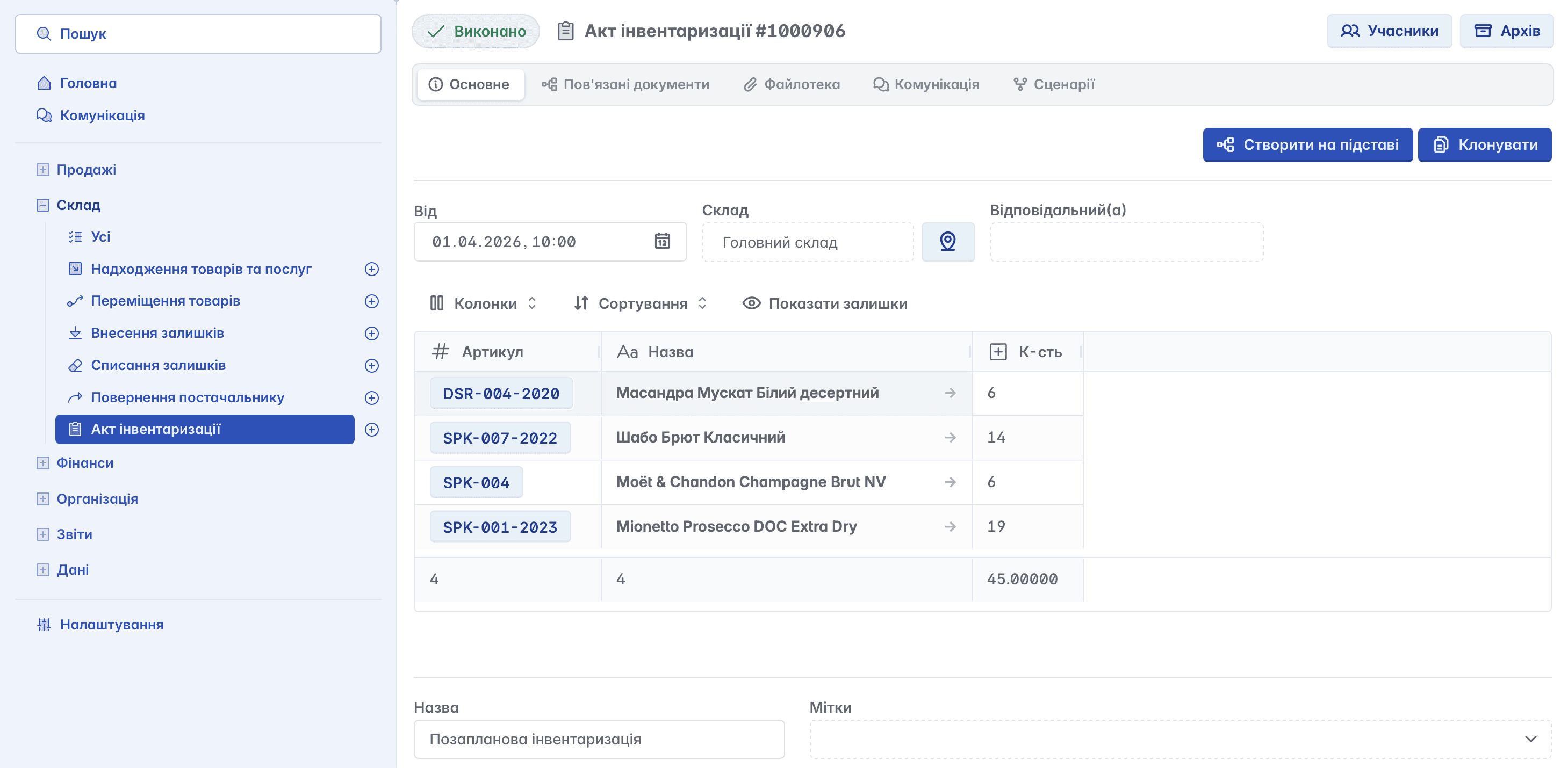Add new Надходження товарів та послуг
Image resolution: width=1568 pixels, height=768 pixels.
[x=371, y=269]
